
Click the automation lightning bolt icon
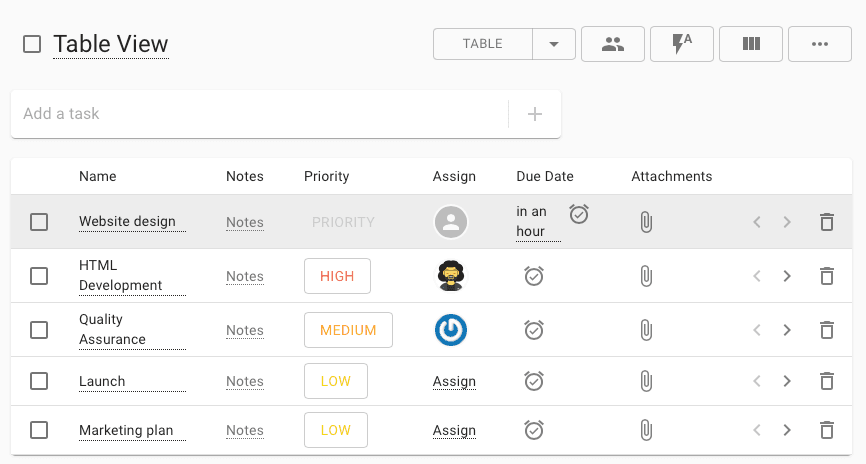pos(682,44)
